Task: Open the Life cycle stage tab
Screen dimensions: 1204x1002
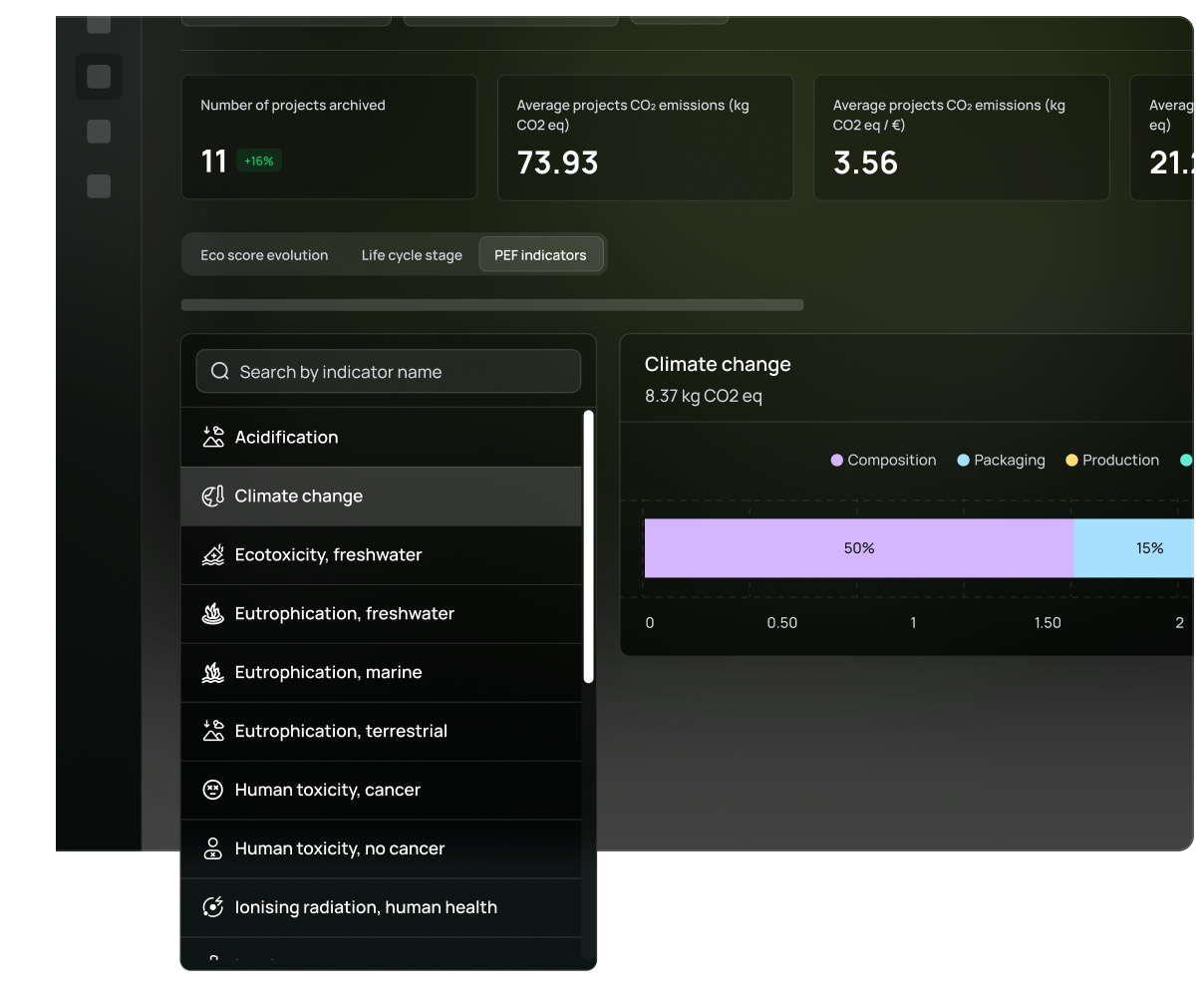Action: pos(412,255)
